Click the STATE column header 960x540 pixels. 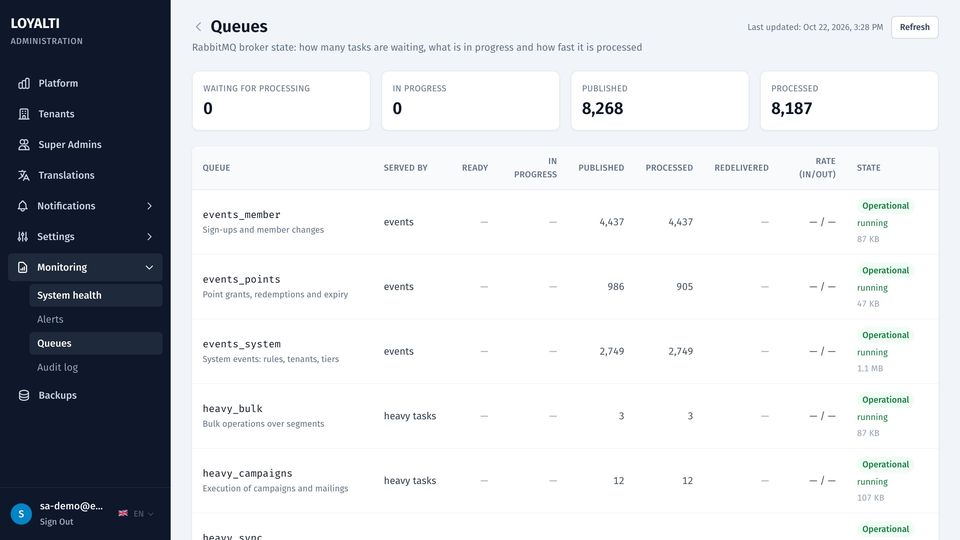tap(869, 168)
